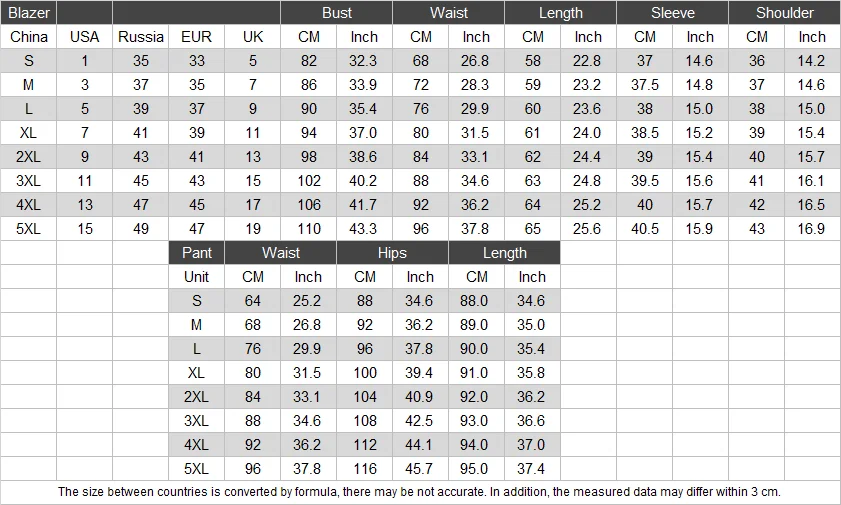Click the pant Unit label cell
Screen dimensions: 841x505
(196, 277)
